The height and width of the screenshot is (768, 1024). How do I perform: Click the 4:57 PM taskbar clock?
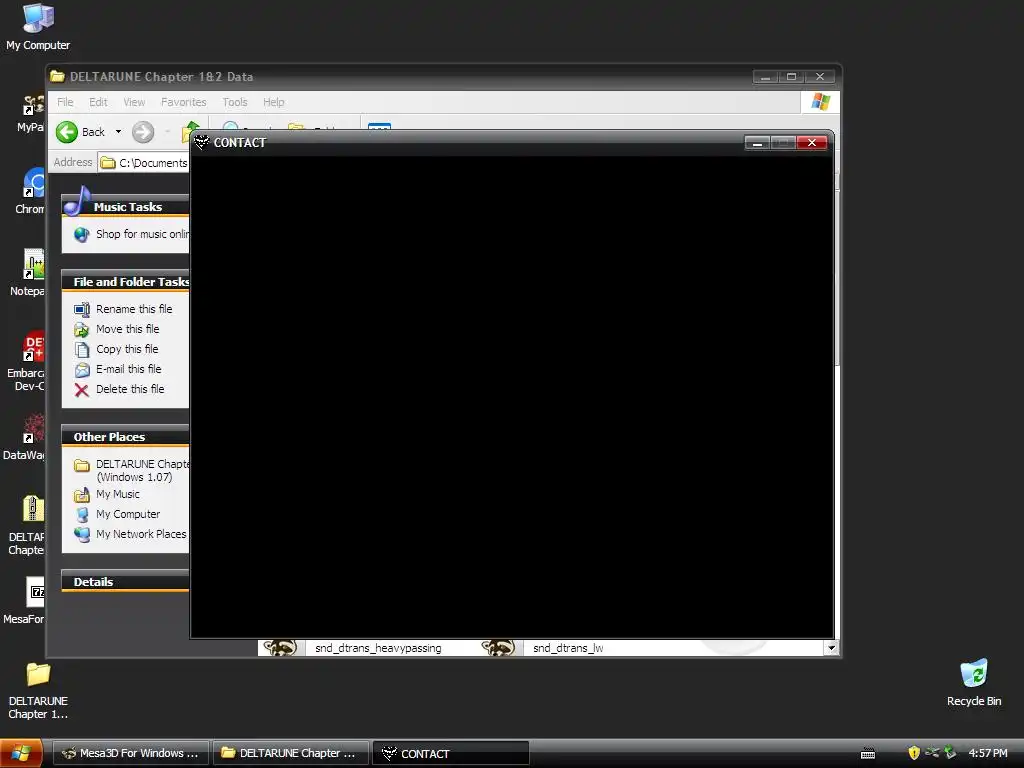(987, 753)
